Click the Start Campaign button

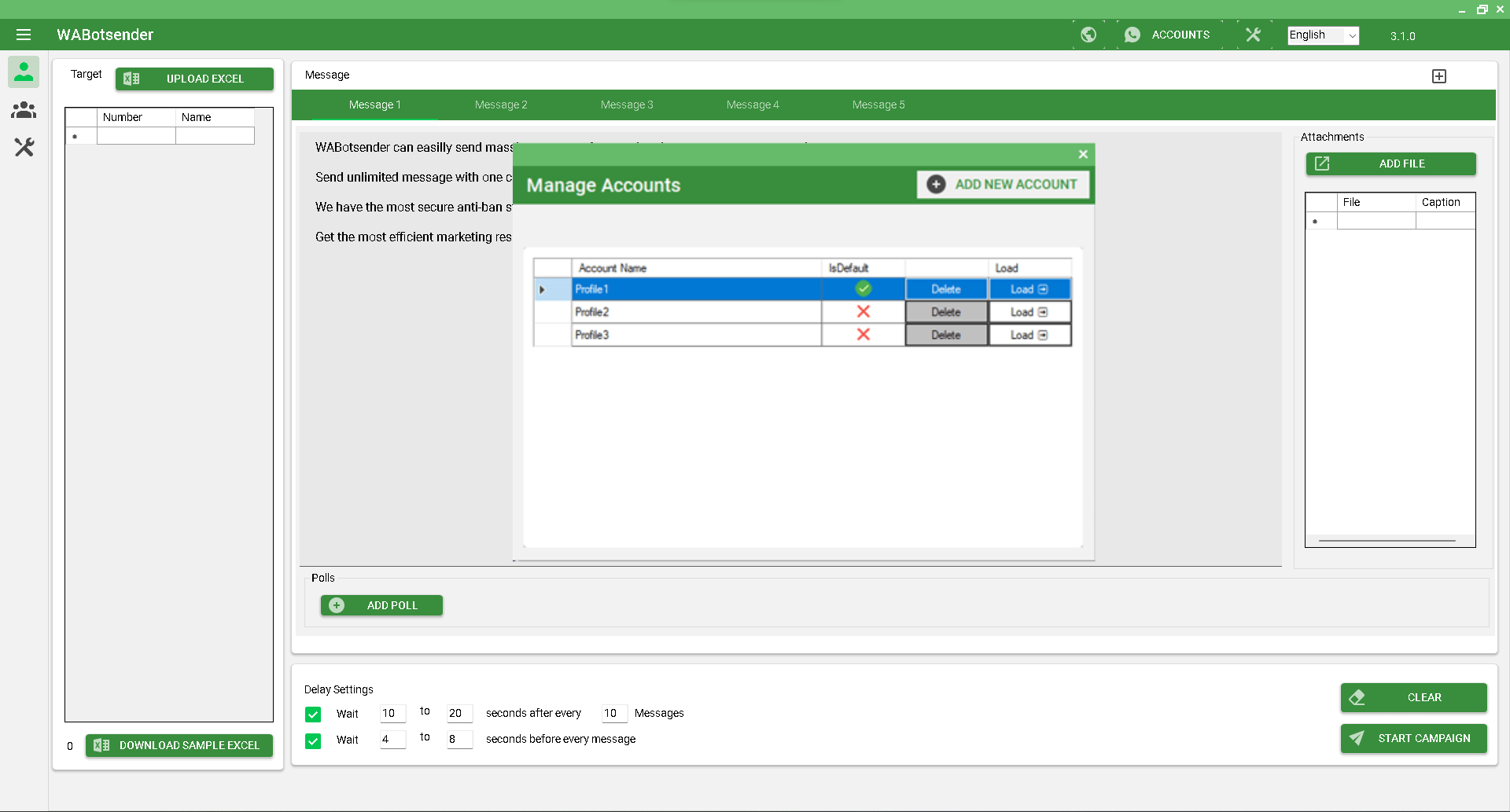[x=1413, y=738]
